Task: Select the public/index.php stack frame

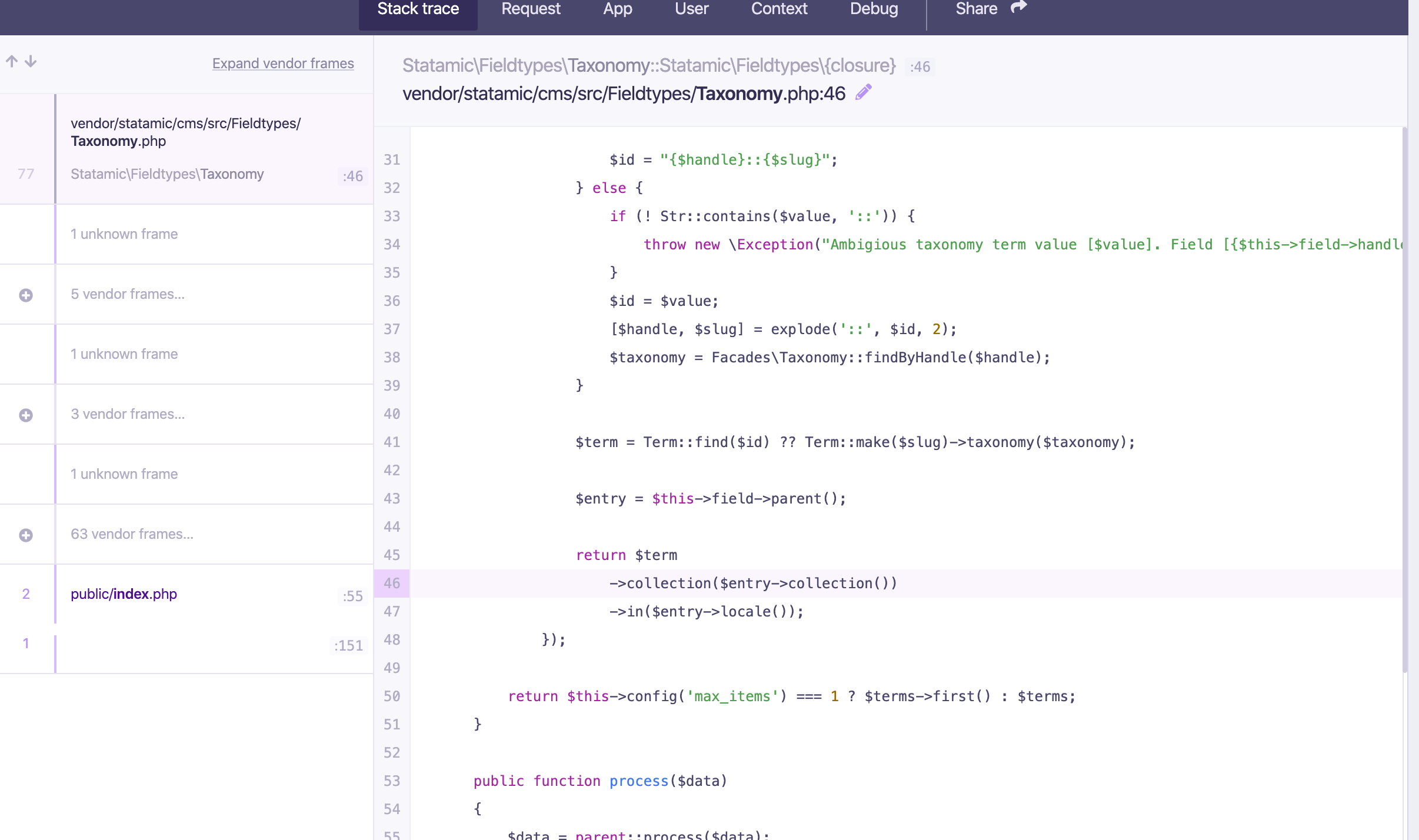Action: [x=124, y=594]
